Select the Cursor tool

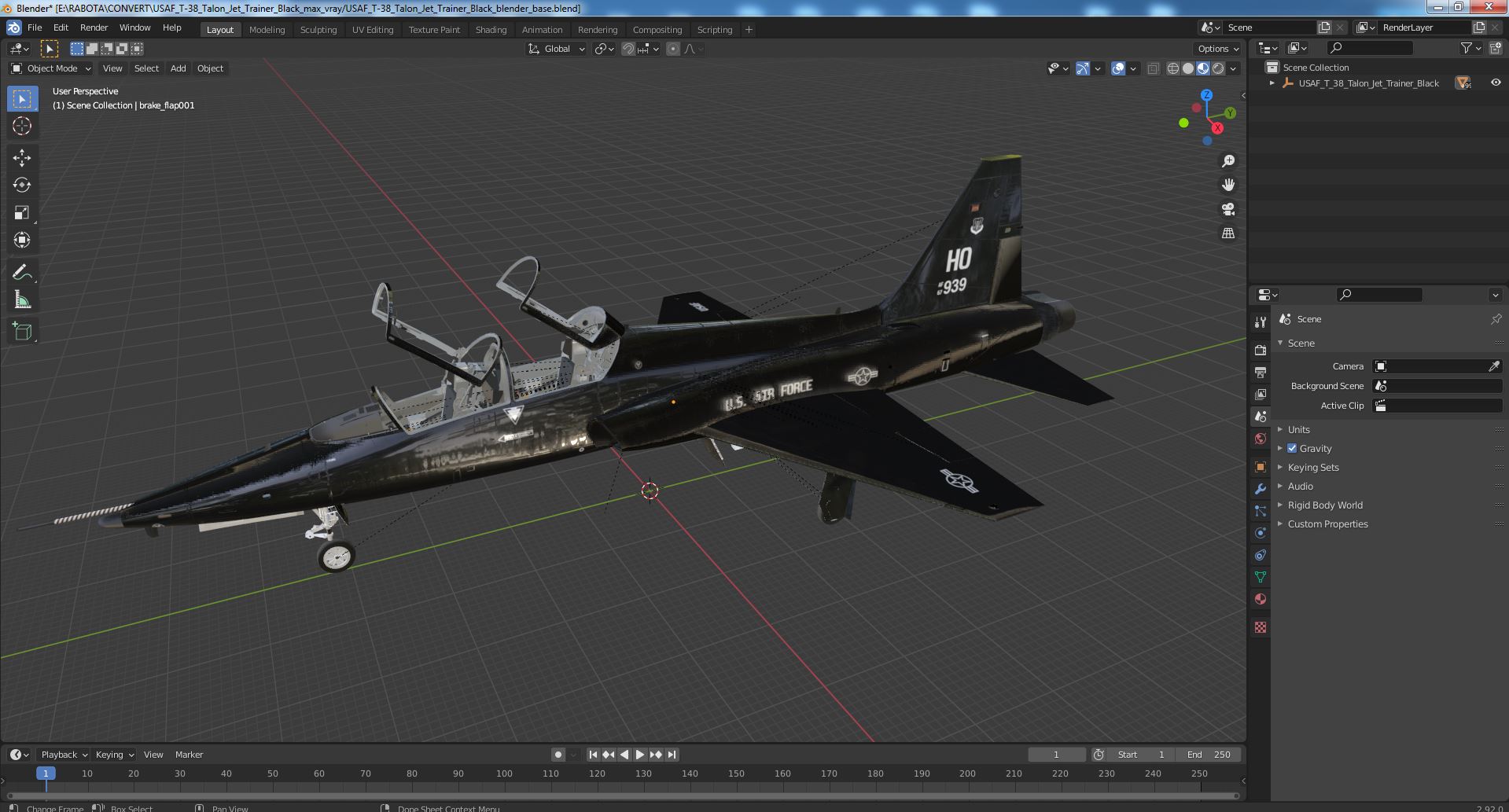pos(22,126)
